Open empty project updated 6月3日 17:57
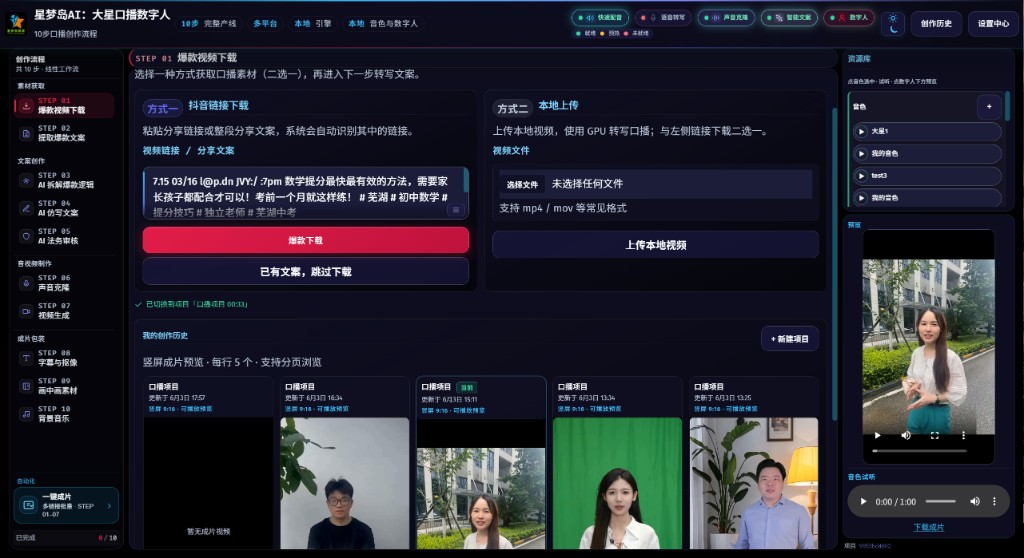 point(208,484)
